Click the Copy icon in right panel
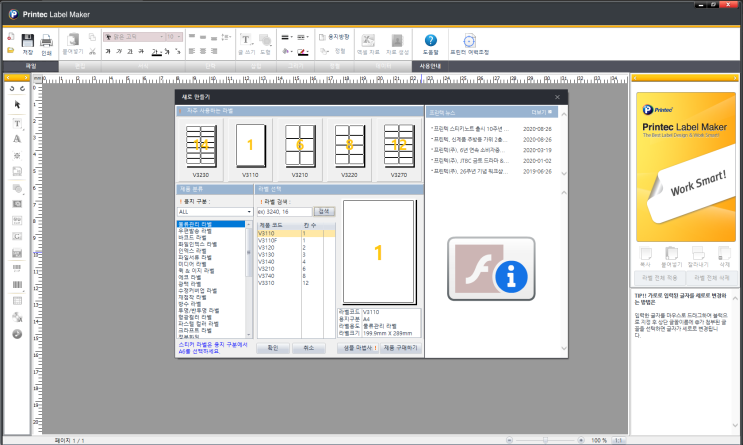 tap(645, 254)
